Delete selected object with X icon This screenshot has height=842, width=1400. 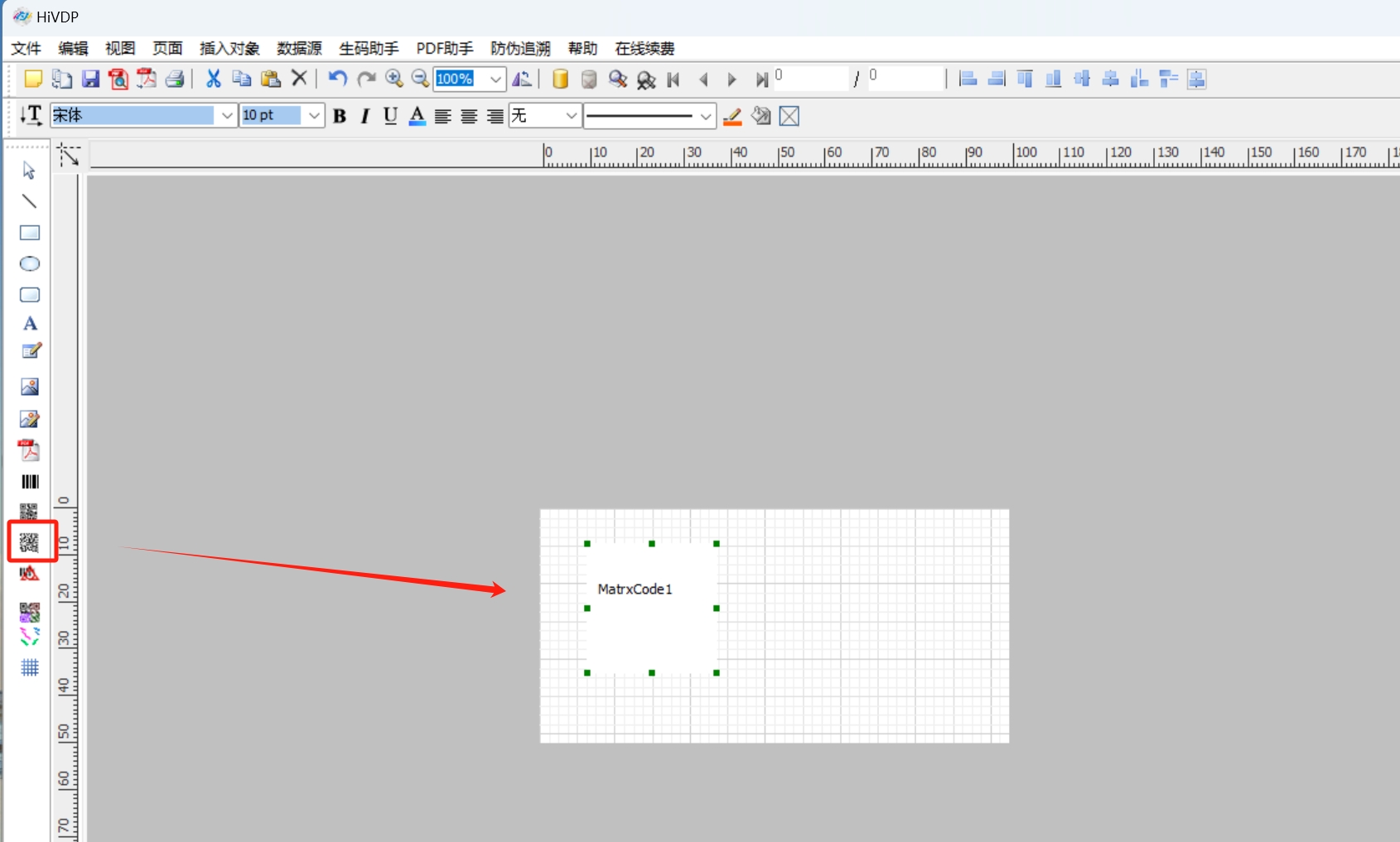click(x=299, y=78)
